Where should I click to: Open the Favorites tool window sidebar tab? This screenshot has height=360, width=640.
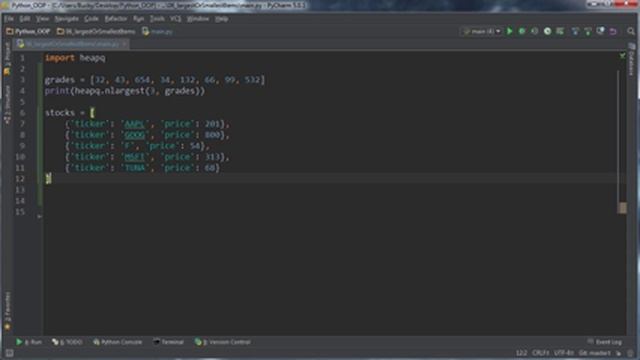coord(7,311)
